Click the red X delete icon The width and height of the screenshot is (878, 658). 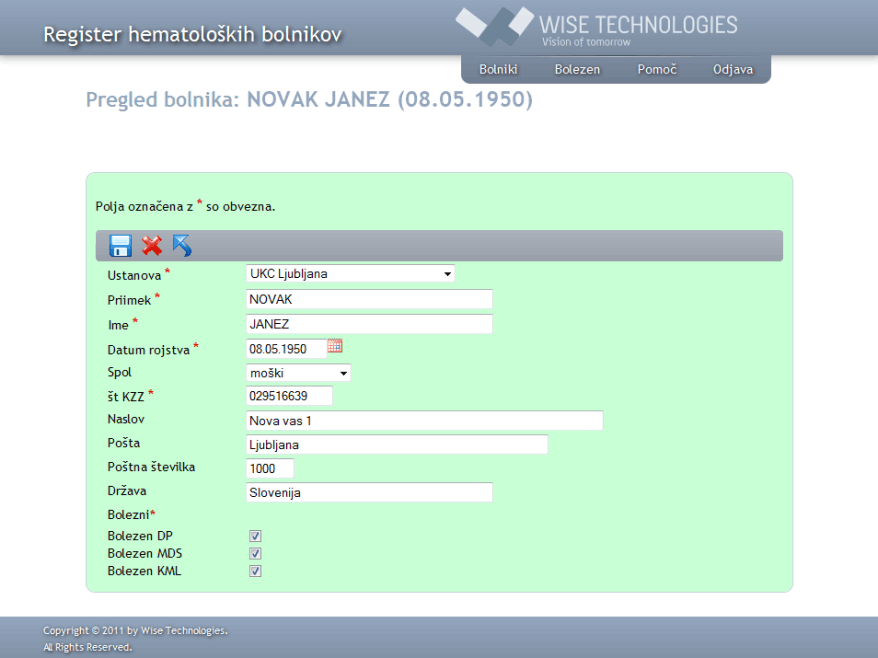click(x=152, y=246)
